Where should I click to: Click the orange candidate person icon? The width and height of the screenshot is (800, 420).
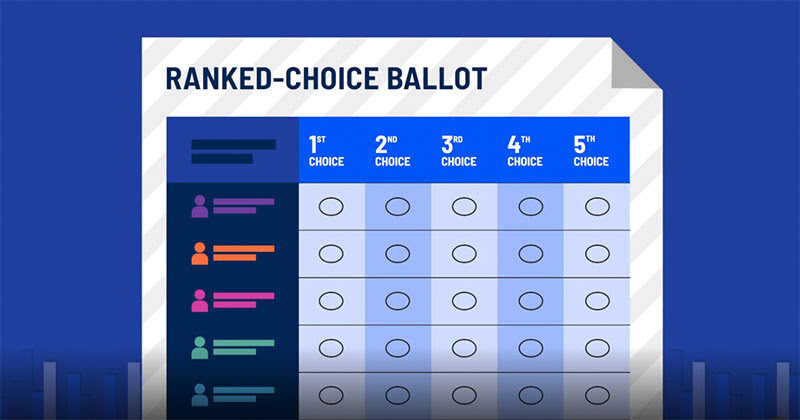199,254
